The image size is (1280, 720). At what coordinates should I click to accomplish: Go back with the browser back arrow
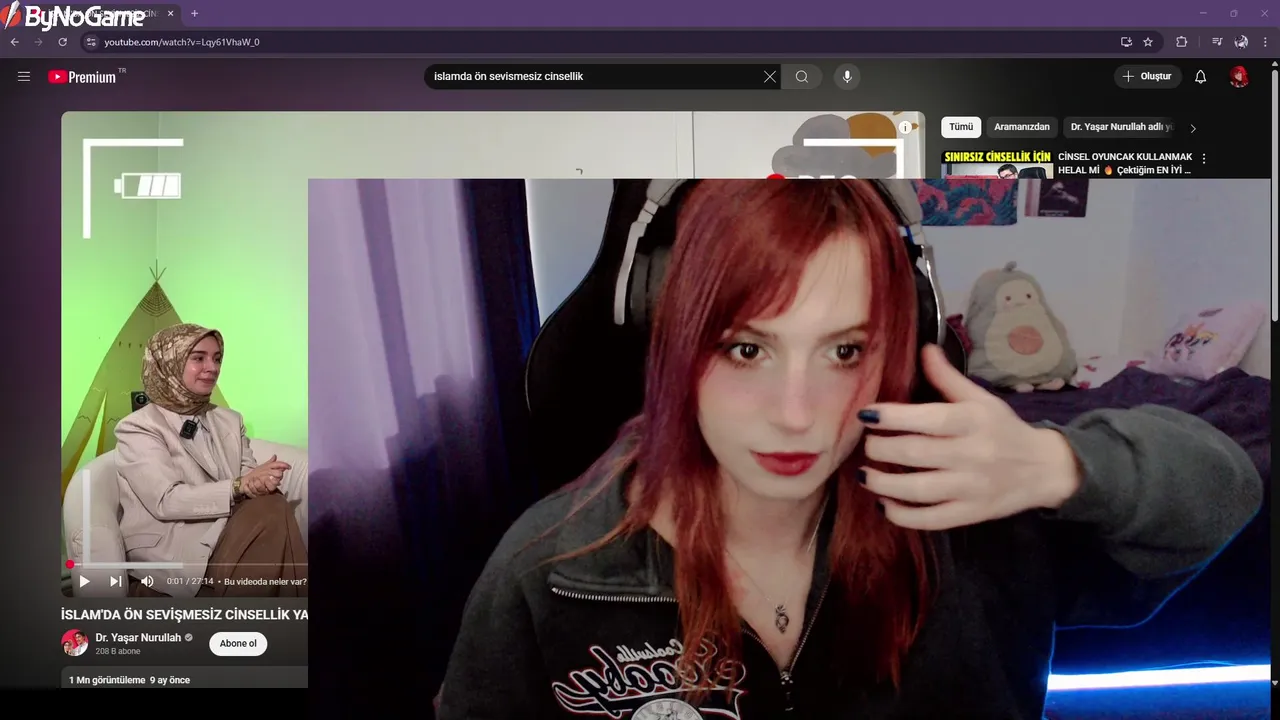point(14,42)
